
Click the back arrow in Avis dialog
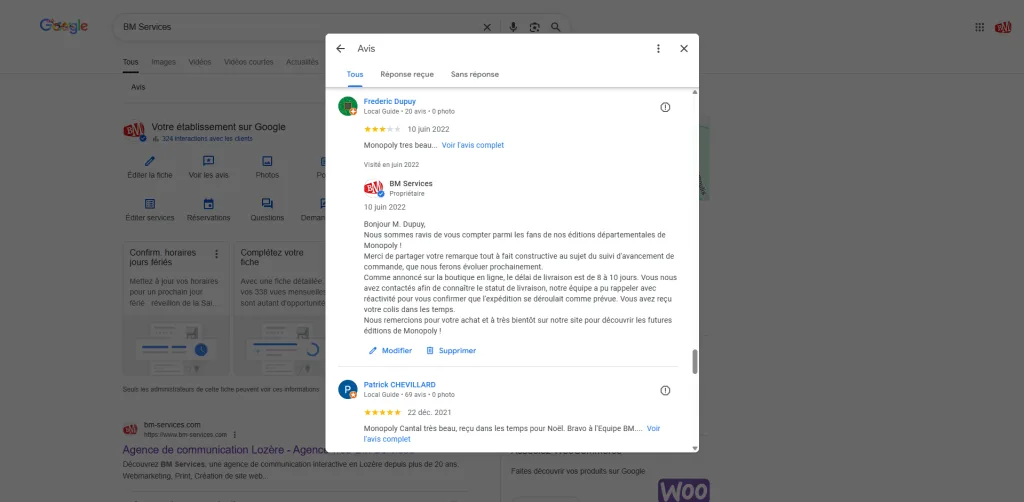(x=340, y=48)
